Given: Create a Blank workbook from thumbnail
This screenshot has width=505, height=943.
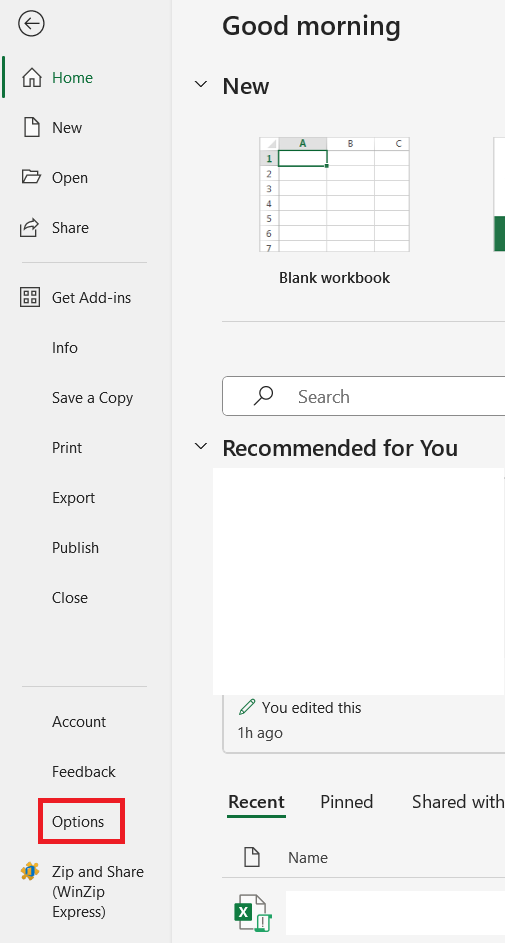Looking at the screenshot, I should coord(334,194).
